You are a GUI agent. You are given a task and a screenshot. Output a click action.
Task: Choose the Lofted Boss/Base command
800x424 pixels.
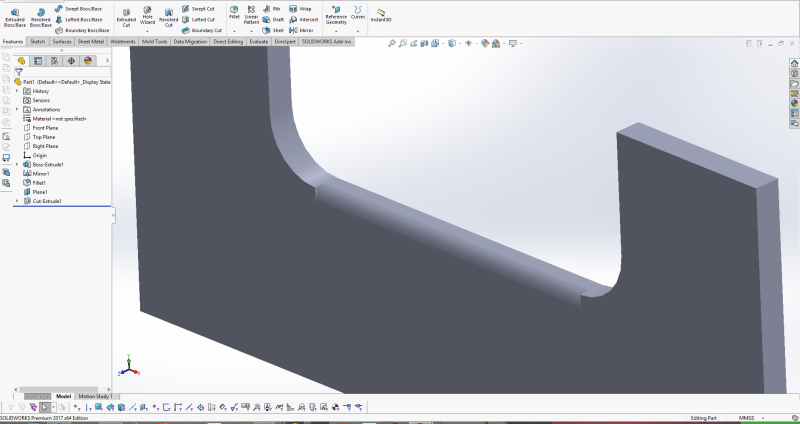coord(79,19)
